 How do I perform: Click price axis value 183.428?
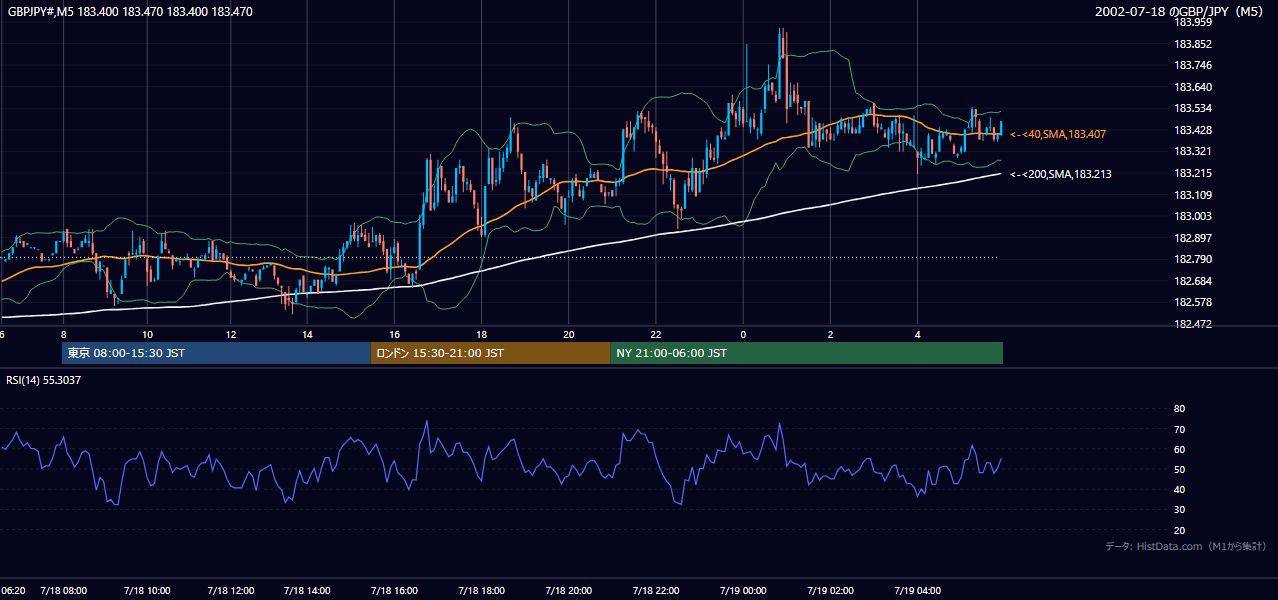1192,130
